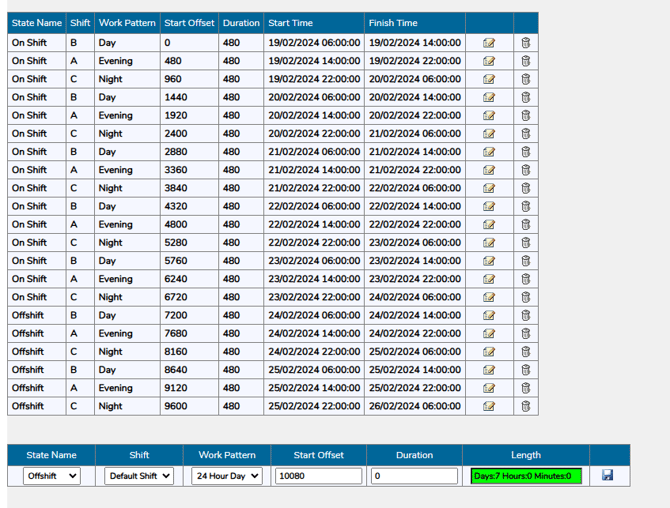
Task: Open the Shift dropdown showing Default Shift
Action: (x=139, y=476)
